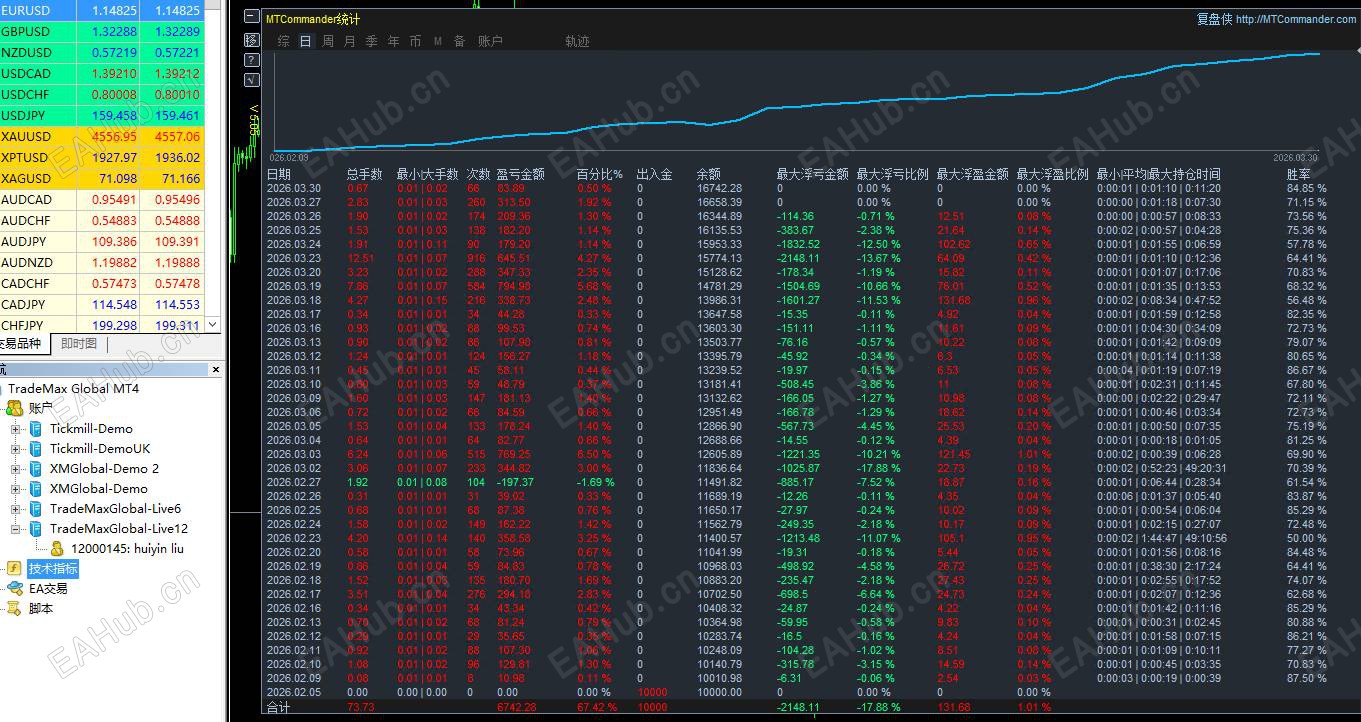1361x722 pixels.
Task: Click the 盈亏金额 profit column header
Action: coord(521,174)
